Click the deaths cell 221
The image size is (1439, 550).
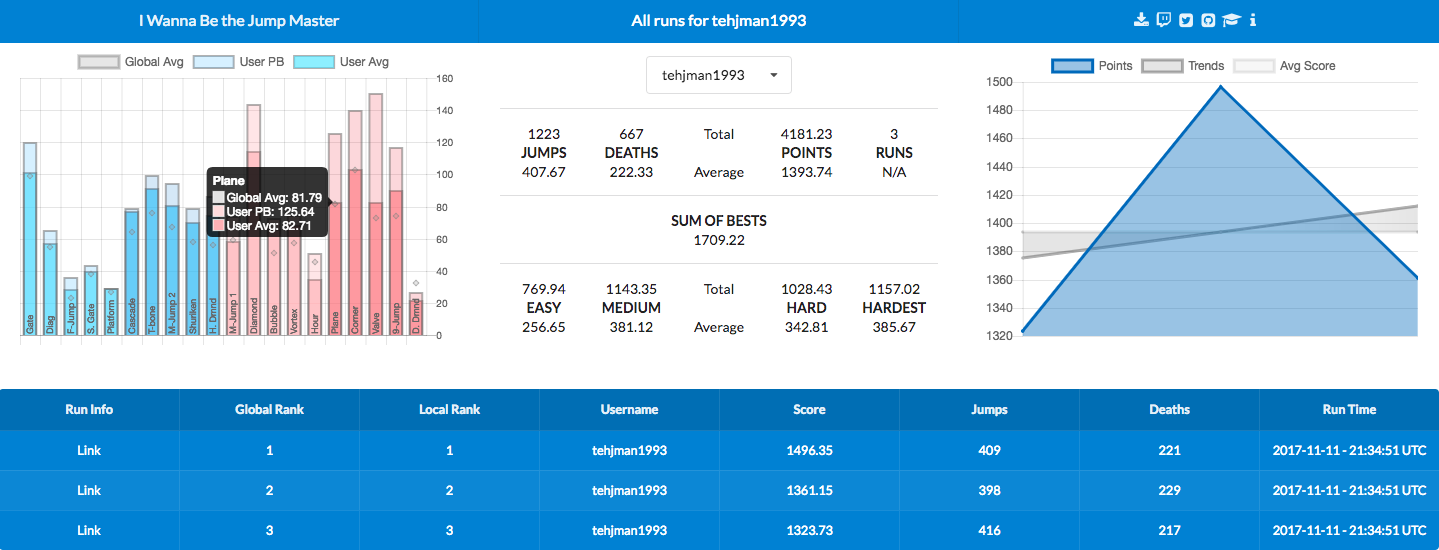pyautogui.click(x=1169, y=450)
